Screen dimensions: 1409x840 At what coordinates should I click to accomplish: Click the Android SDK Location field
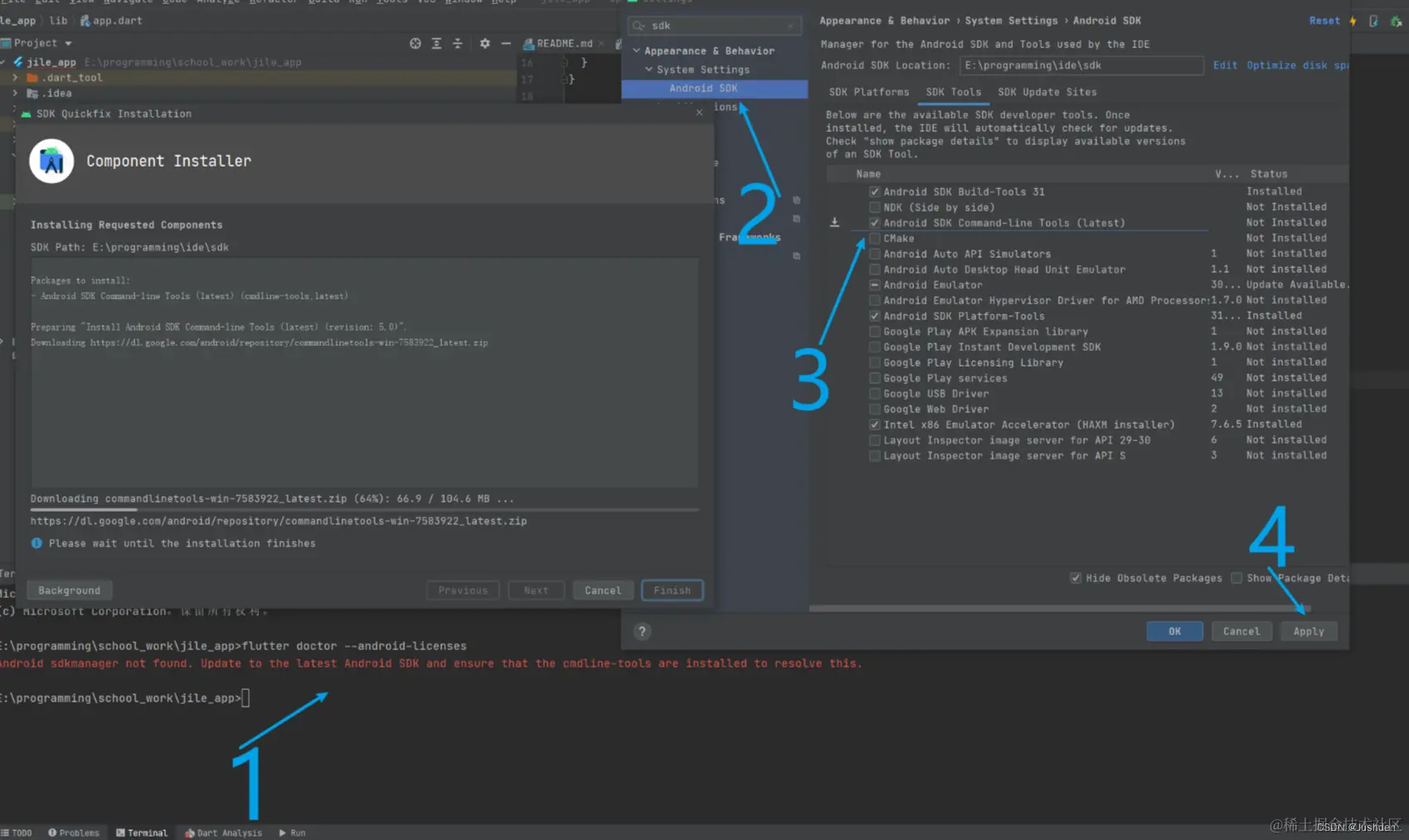click(1081, 66)
